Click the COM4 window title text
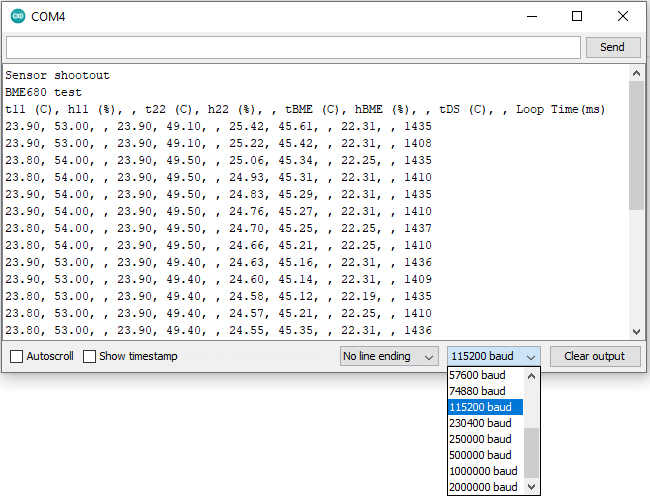The width and height of the screenshot is (650, 497). (x=48, y=17)
